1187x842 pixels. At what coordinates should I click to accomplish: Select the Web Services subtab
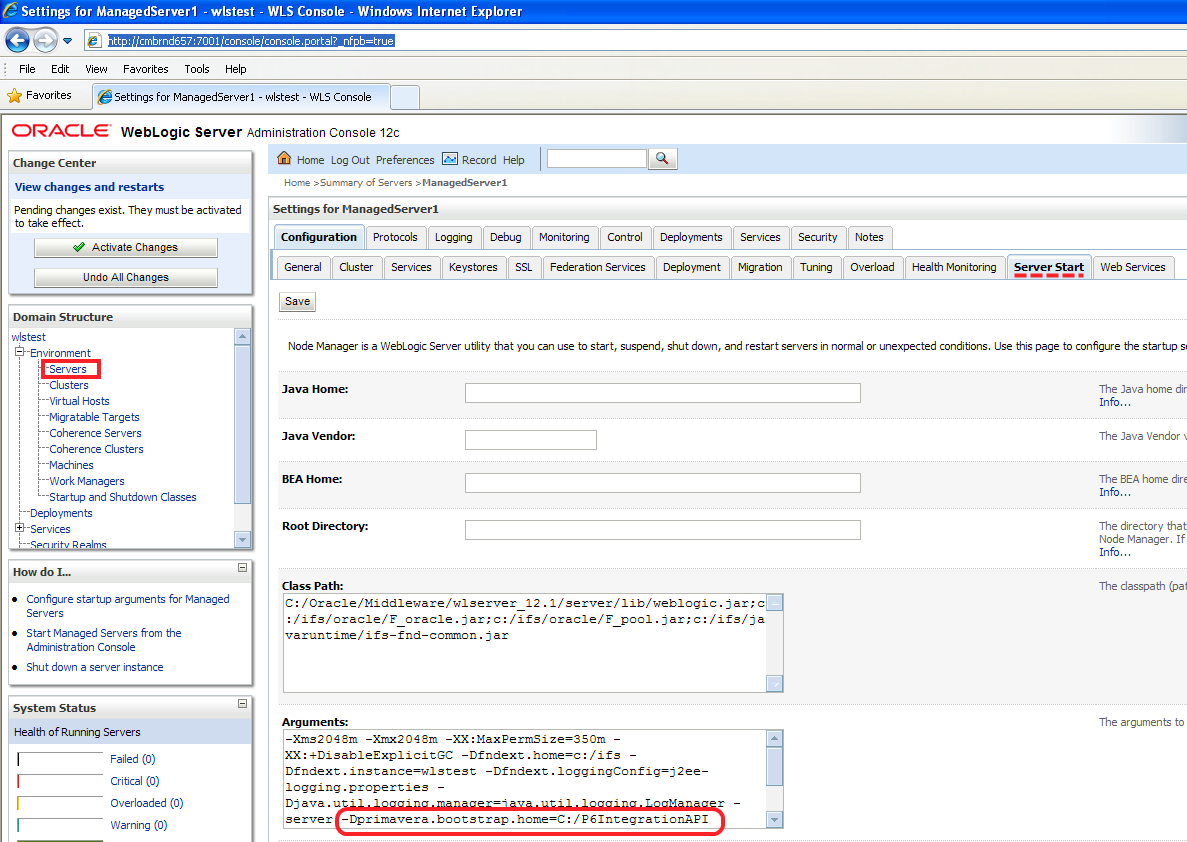coord(1132,267)
